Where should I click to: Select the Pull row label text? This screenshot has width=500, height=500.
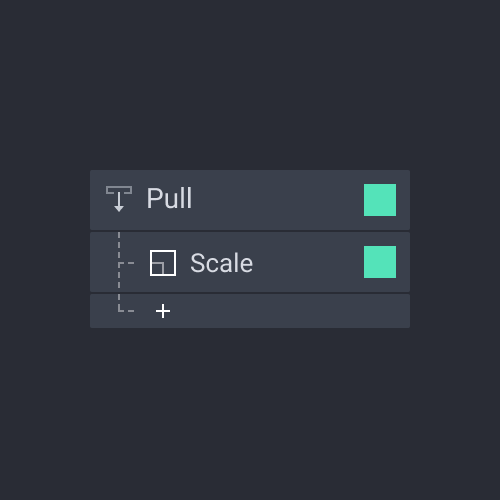point(169,198)
